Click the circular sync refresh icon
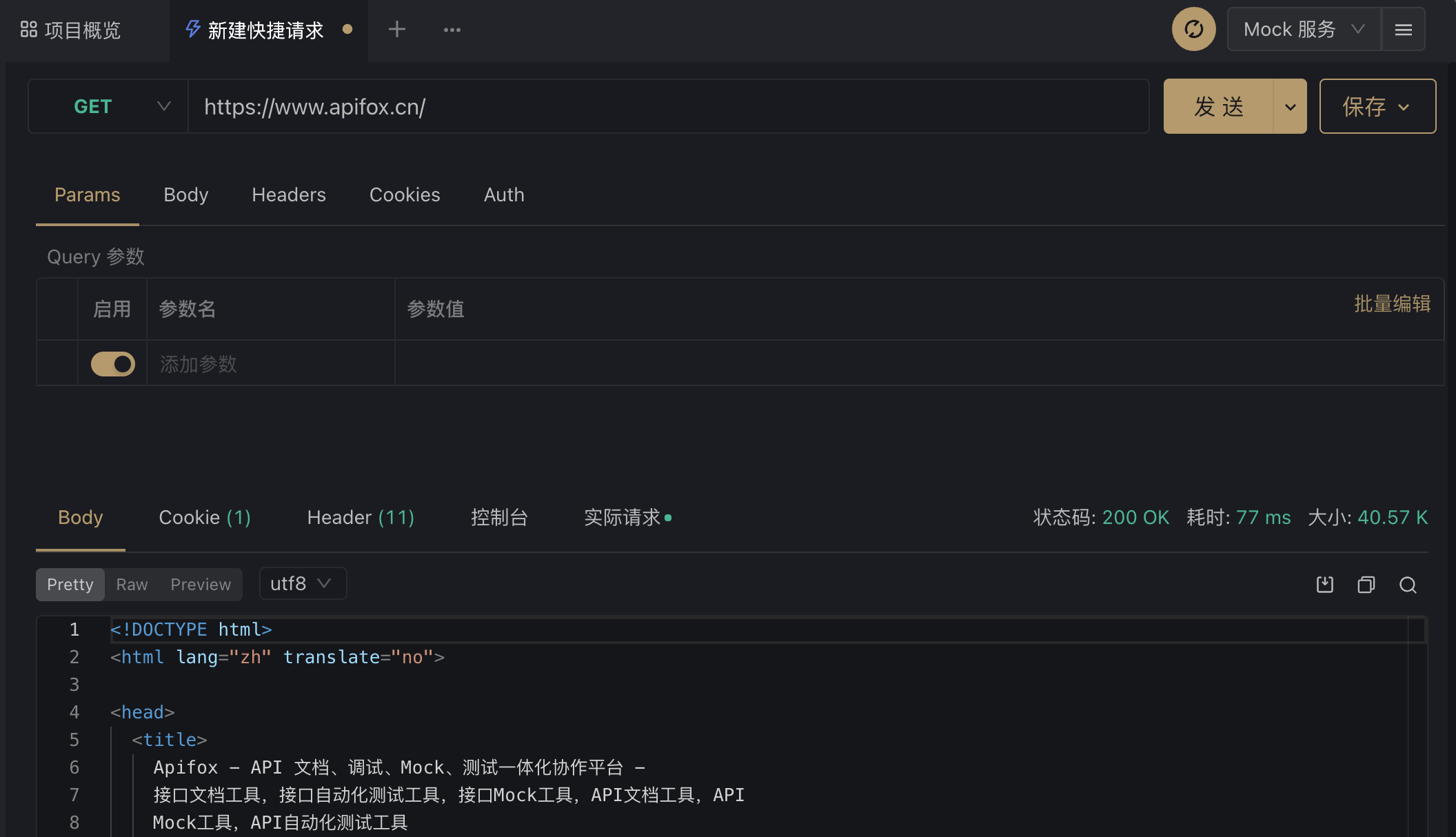 [x=1193, y=29]
